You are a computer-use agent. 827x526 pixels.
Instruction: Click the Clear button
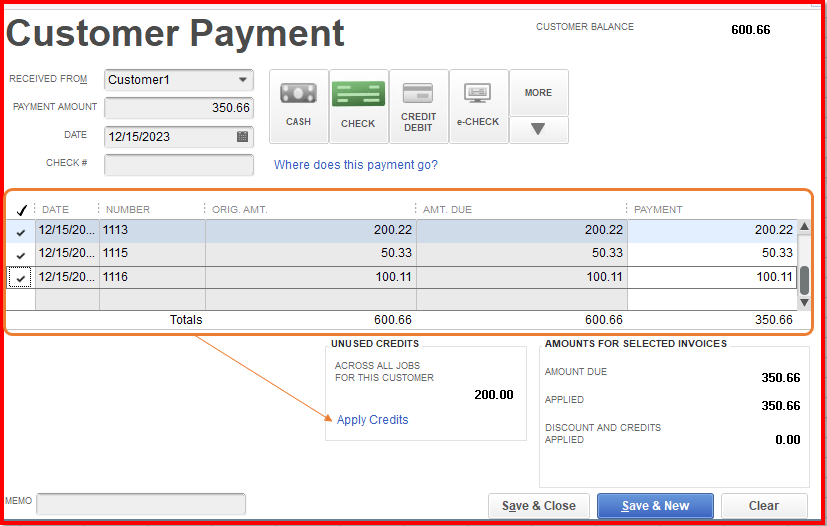pyautogui.click(x=764, y=505)
